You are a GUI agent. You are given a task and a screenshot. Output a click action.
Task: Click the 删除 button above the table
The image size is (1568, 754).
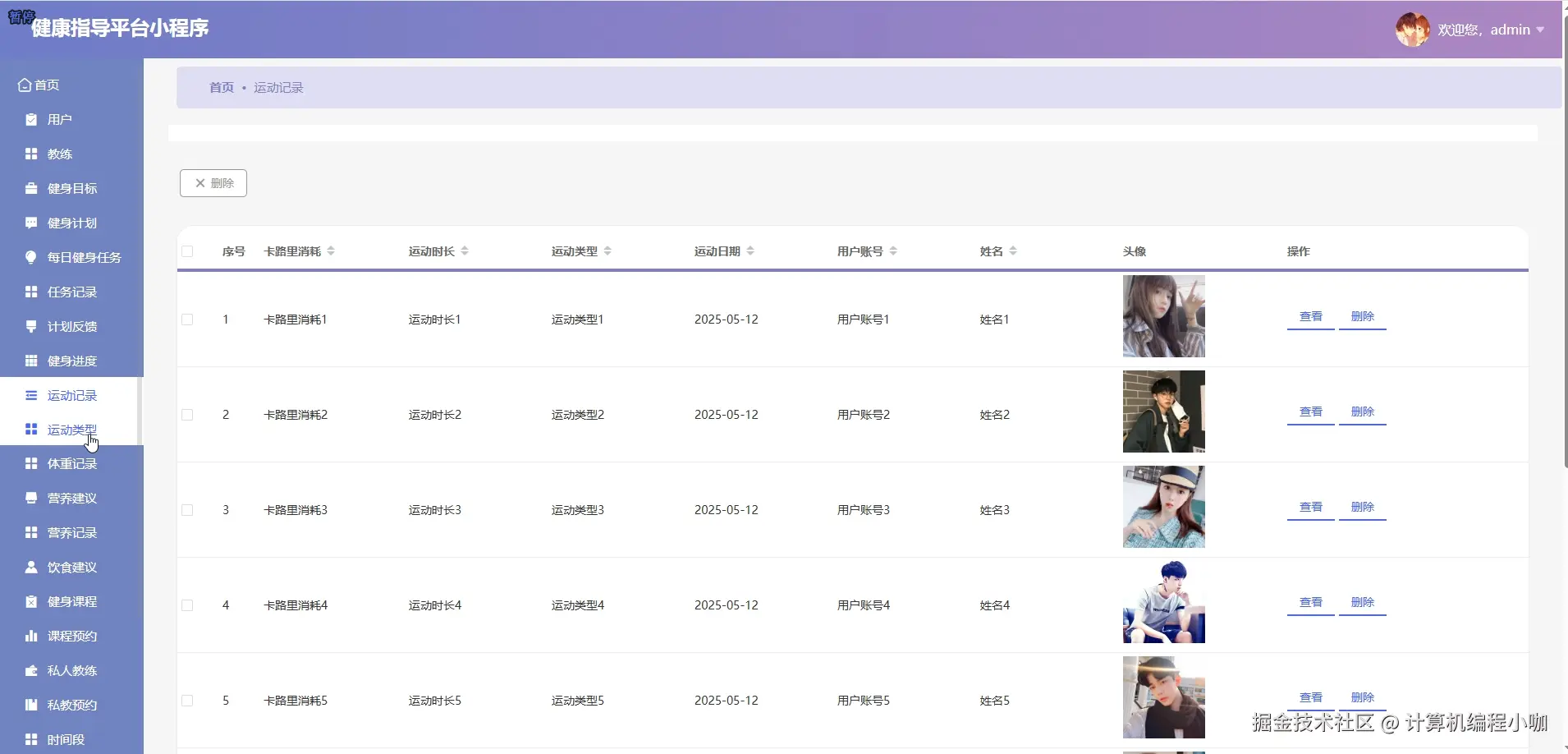pos(213,182)
